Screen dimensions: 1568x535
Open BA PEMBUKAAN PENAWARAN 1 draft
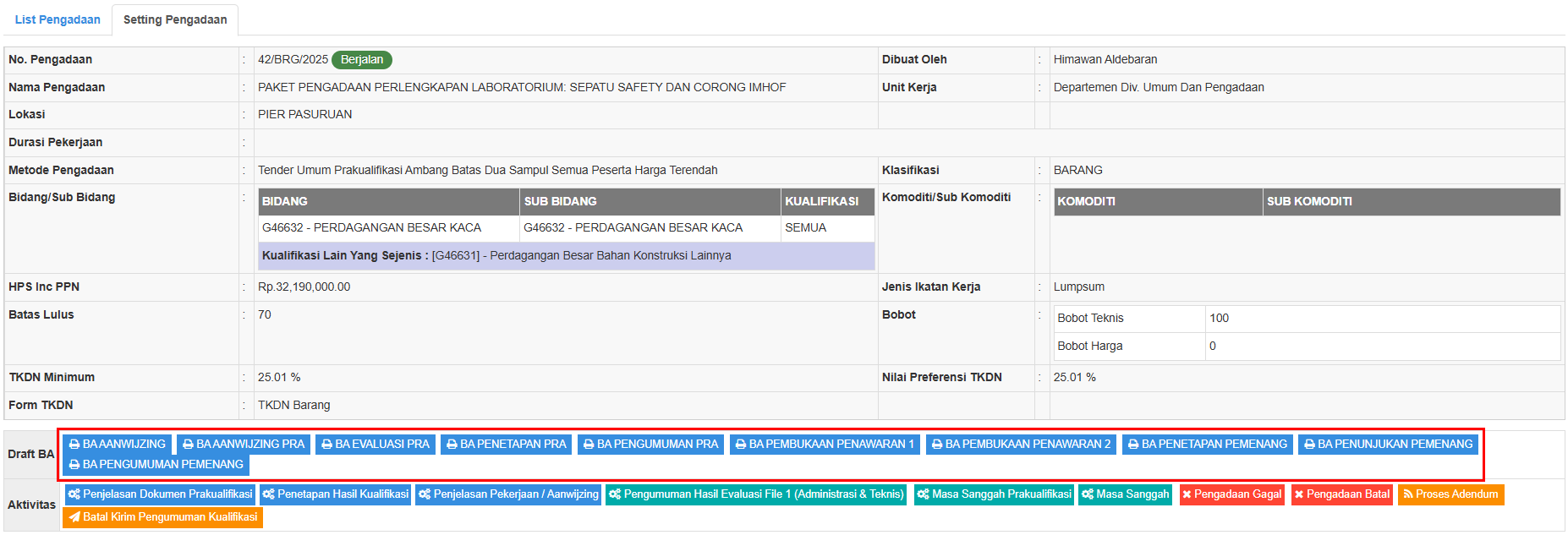pos(825,445)
